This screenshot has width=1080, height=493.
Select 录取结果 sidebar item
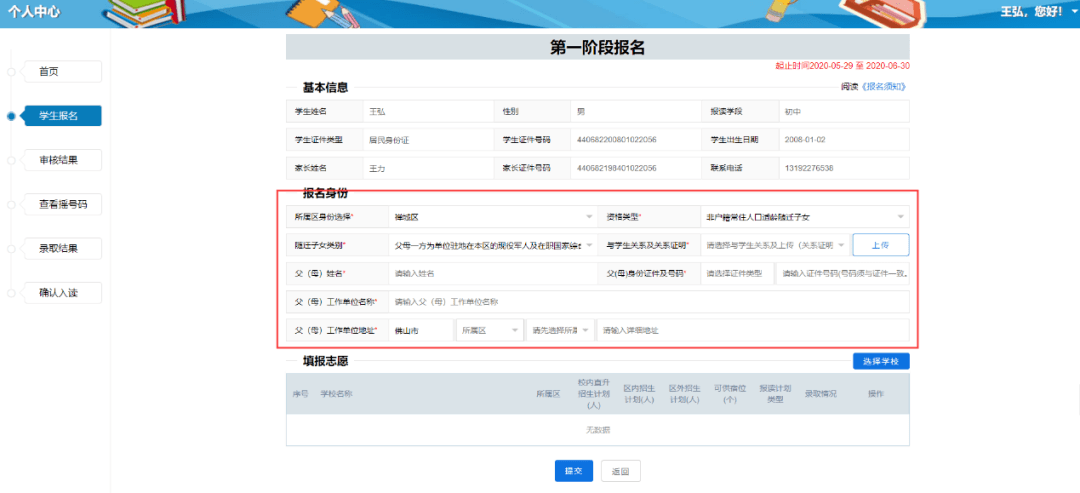[63, 249]
